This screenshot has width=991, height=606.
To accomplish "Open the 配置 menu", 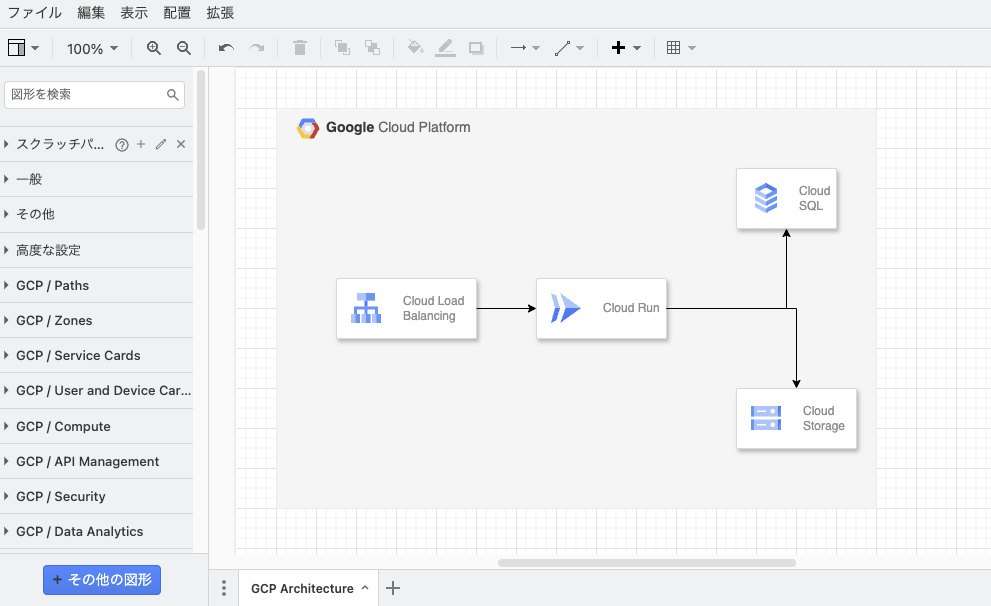I will [177, 13].
